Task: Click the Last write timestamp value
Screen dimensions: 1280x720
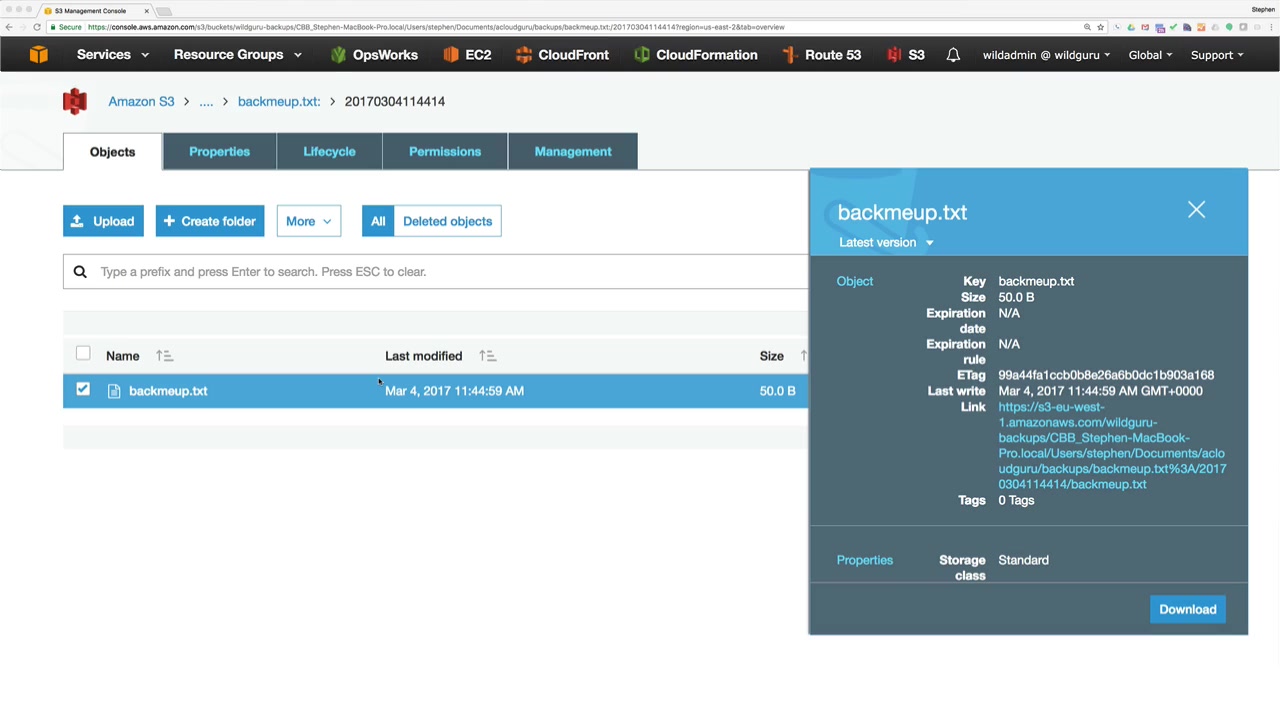Action: (1100, 391)
